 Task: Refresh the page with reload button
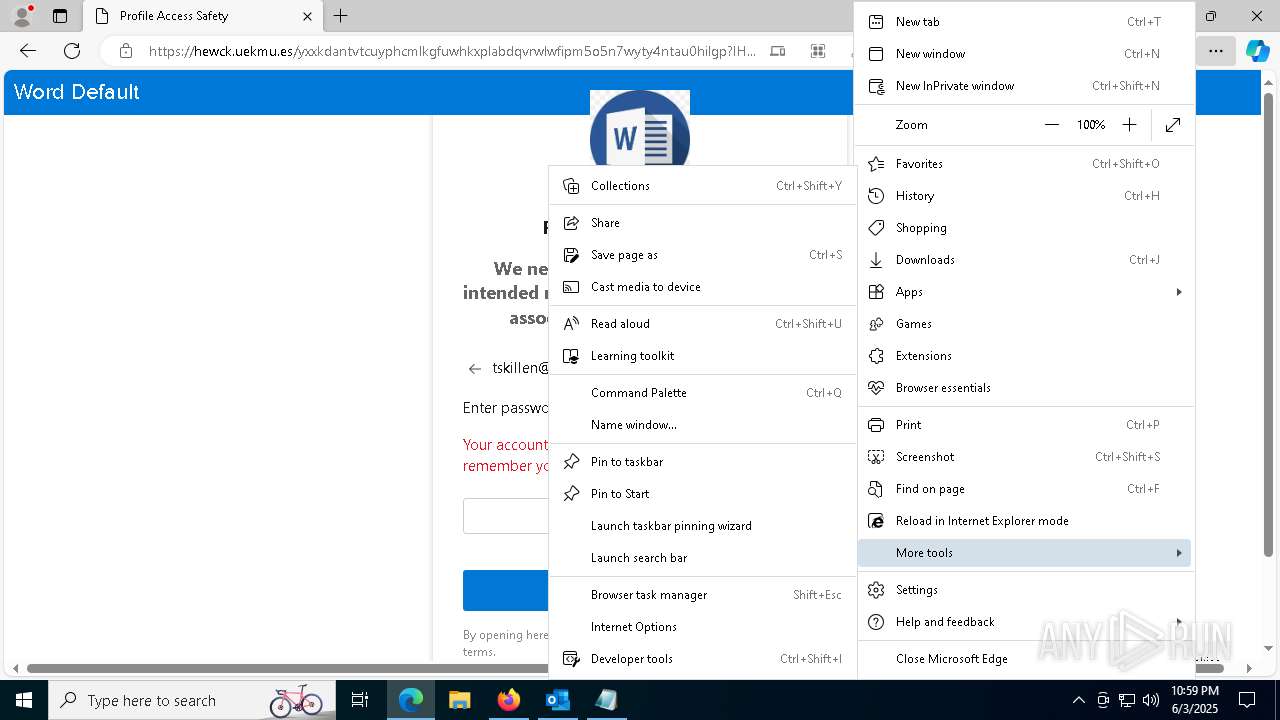72,51
